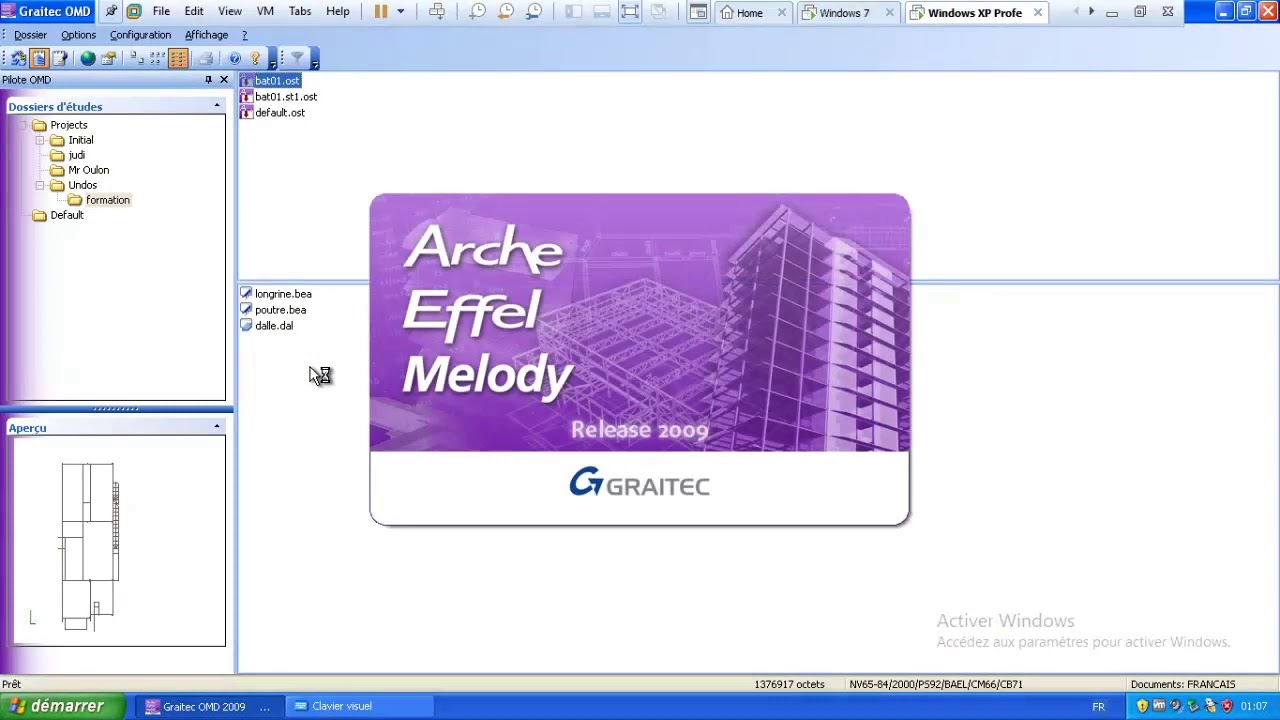
Task: Select the judi folder
Action: coord(76,155)
